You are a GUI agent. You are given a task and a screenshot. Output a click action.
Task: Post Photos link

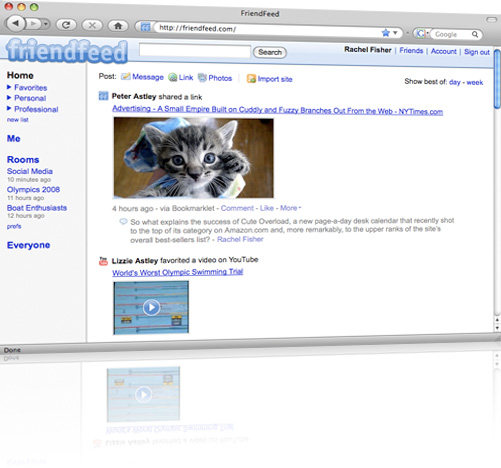coord(220,78)
